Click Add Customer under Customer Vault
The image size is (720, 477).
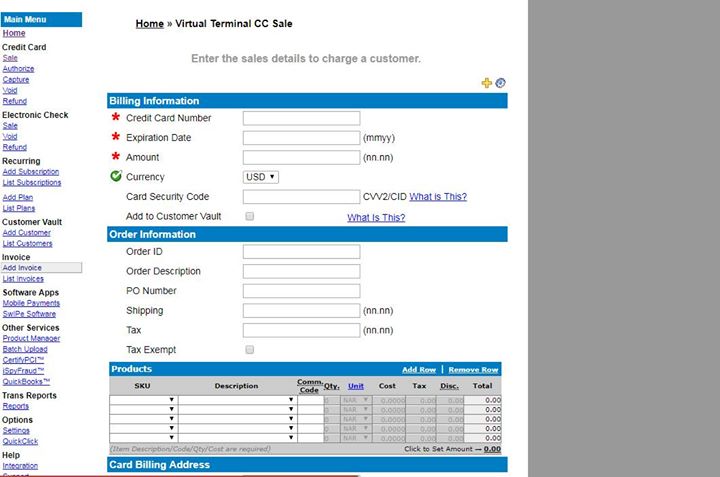(x=27, y=233)
